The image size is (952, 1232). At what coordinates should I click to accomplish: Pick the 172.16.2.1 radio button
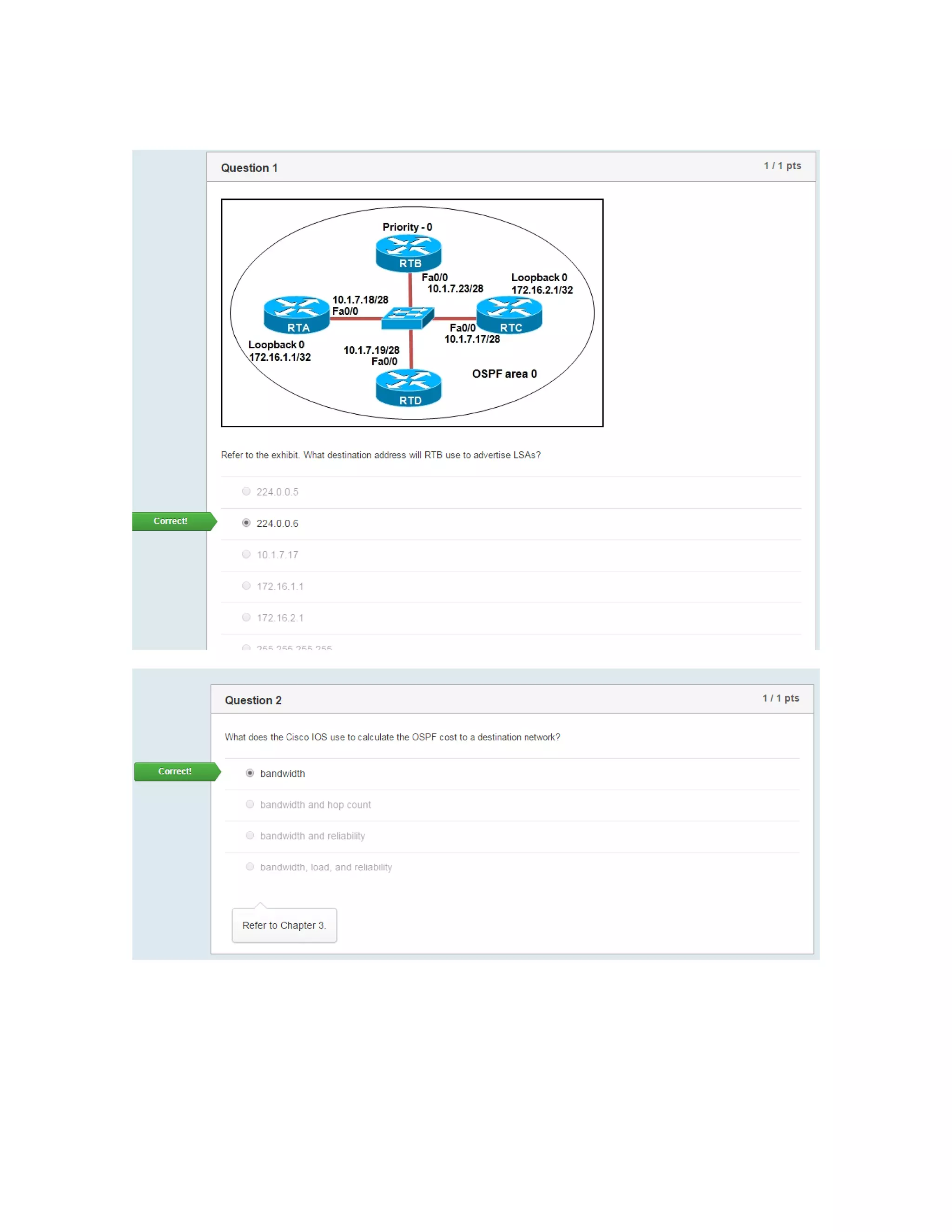[246, 618]
